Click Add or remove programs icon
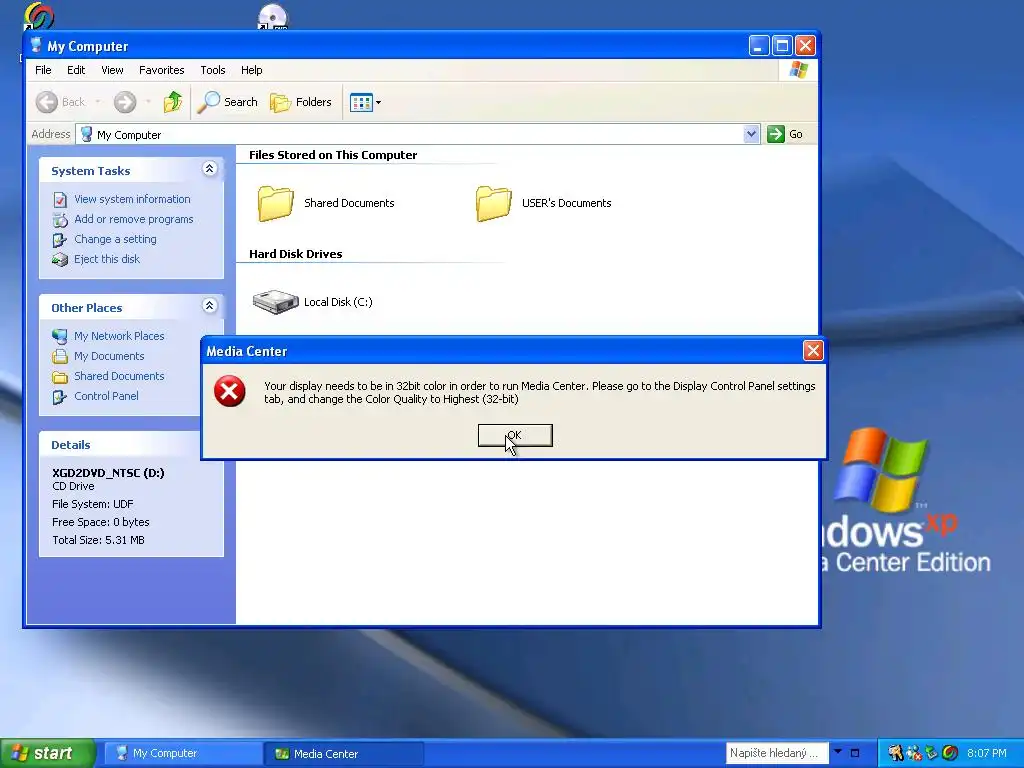The image size is (1024, 768). [60, 219]
